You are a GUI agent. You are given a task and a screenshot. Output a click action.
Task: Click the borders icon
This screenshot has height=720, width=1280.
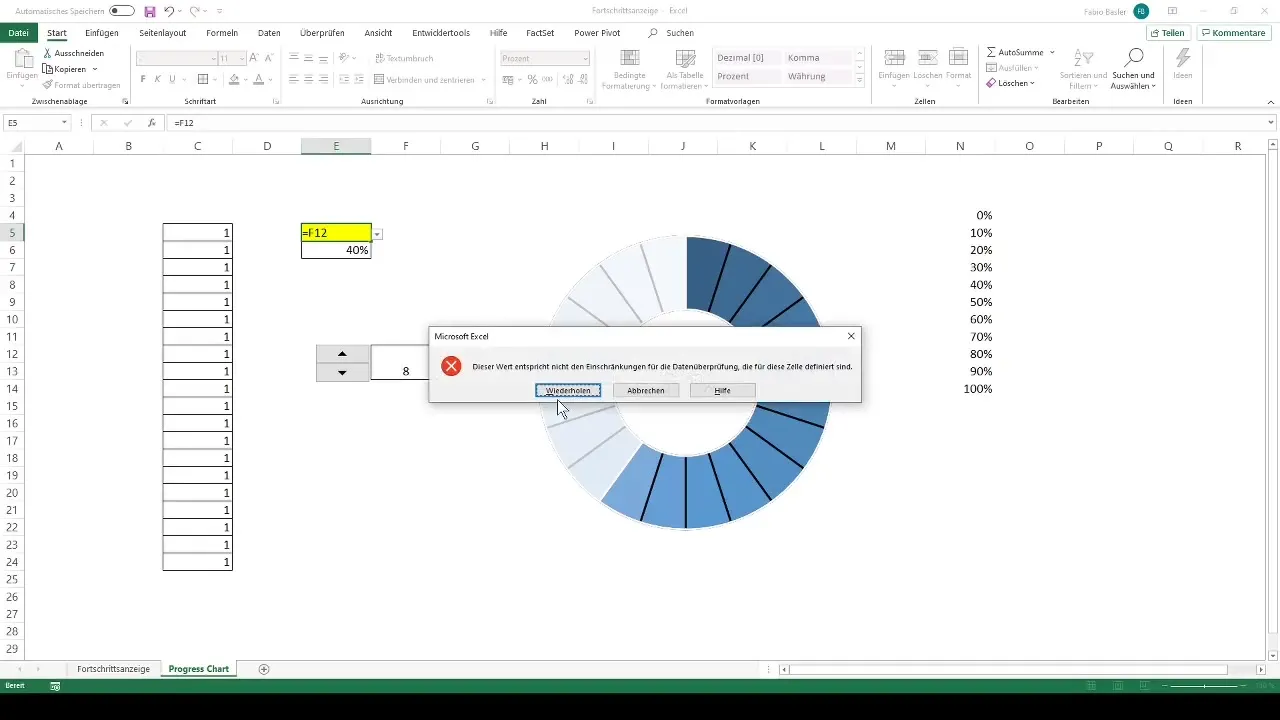[x=202, y=79]
